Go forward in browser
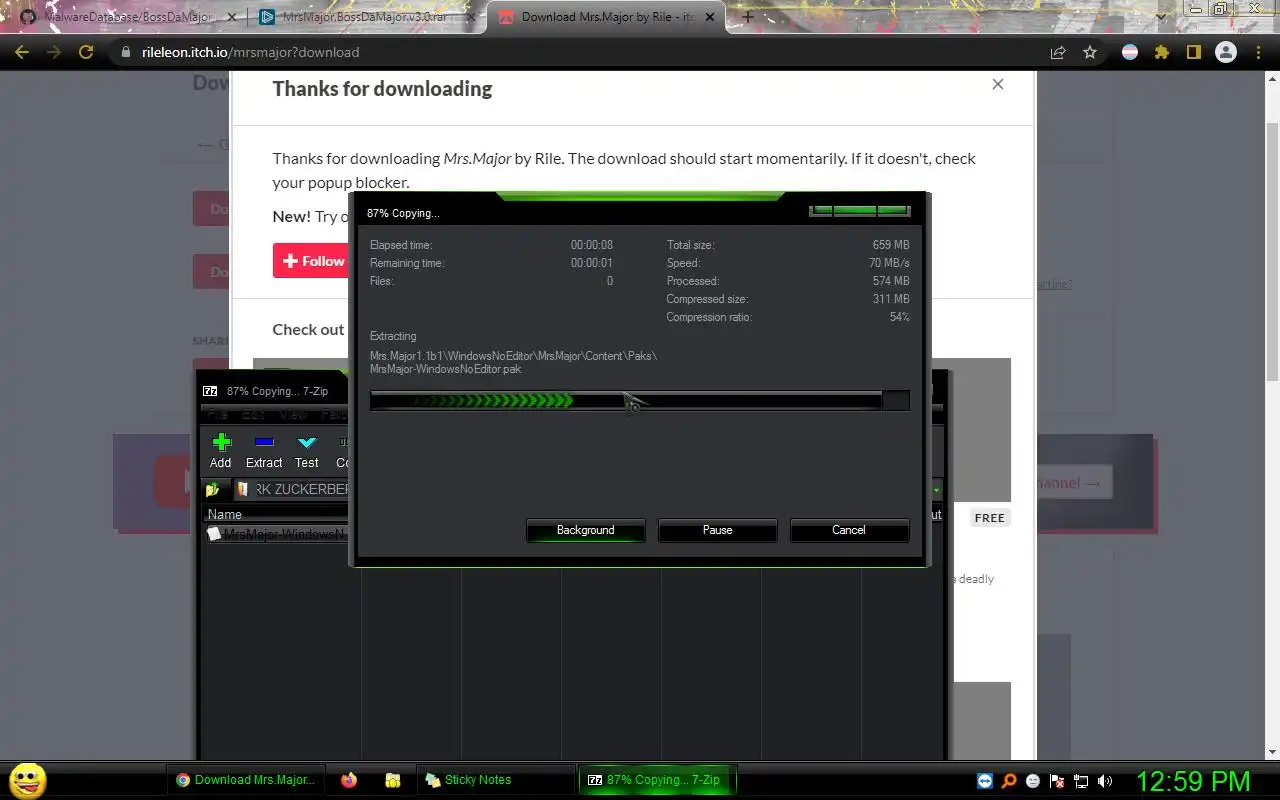Screen dimensions: 1280x800 click(x=54, y=52)
